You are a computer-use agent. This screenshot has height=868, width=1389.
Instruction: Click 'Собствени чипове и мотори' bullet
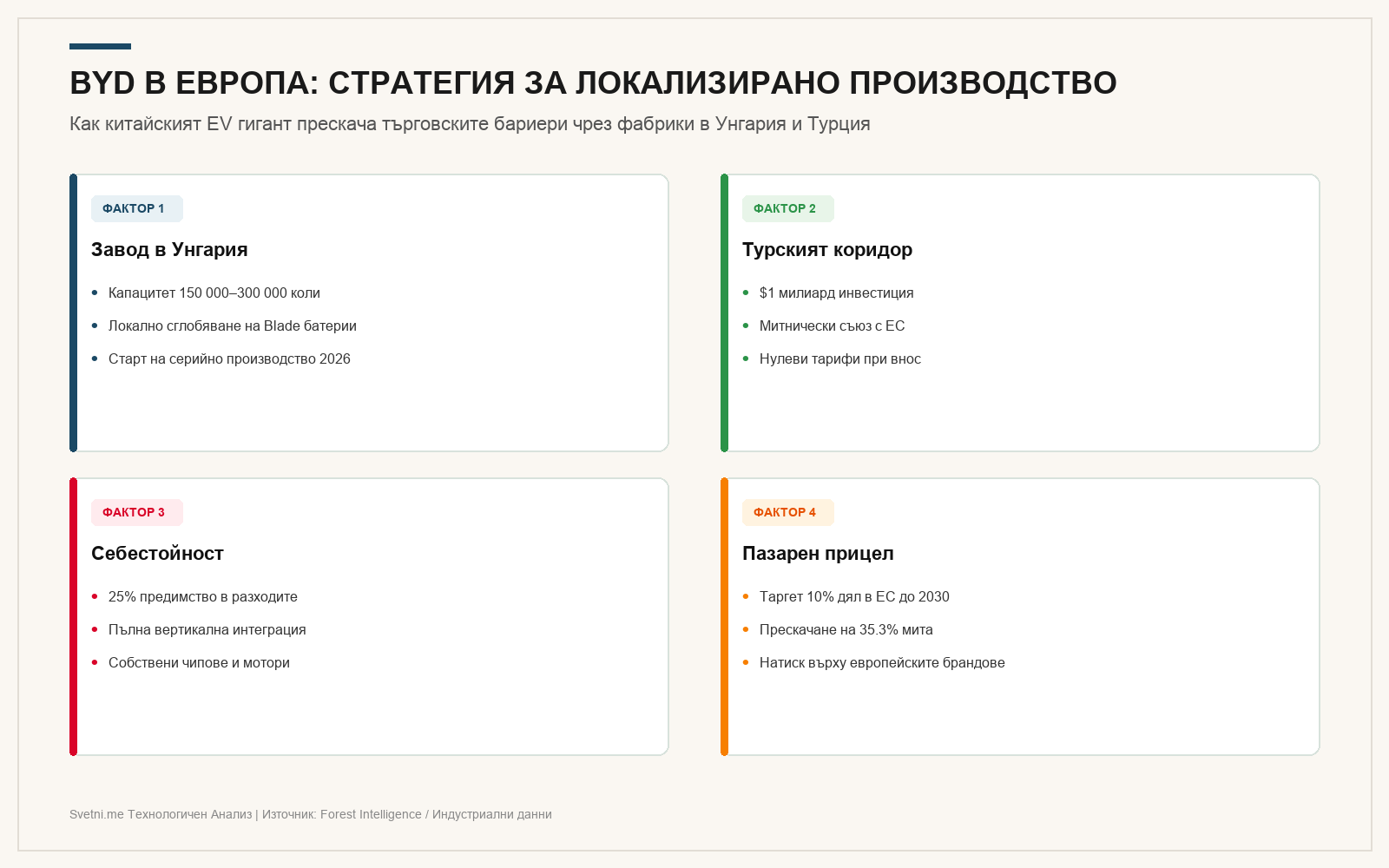click(x=199, y=663)
